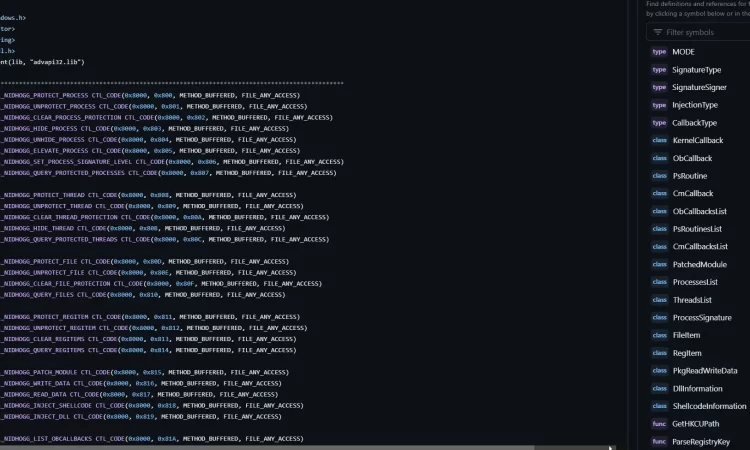750x450 pixels.
Task: Jump to the SignatureSigner symbol
Action: click(x=699, y=87)
